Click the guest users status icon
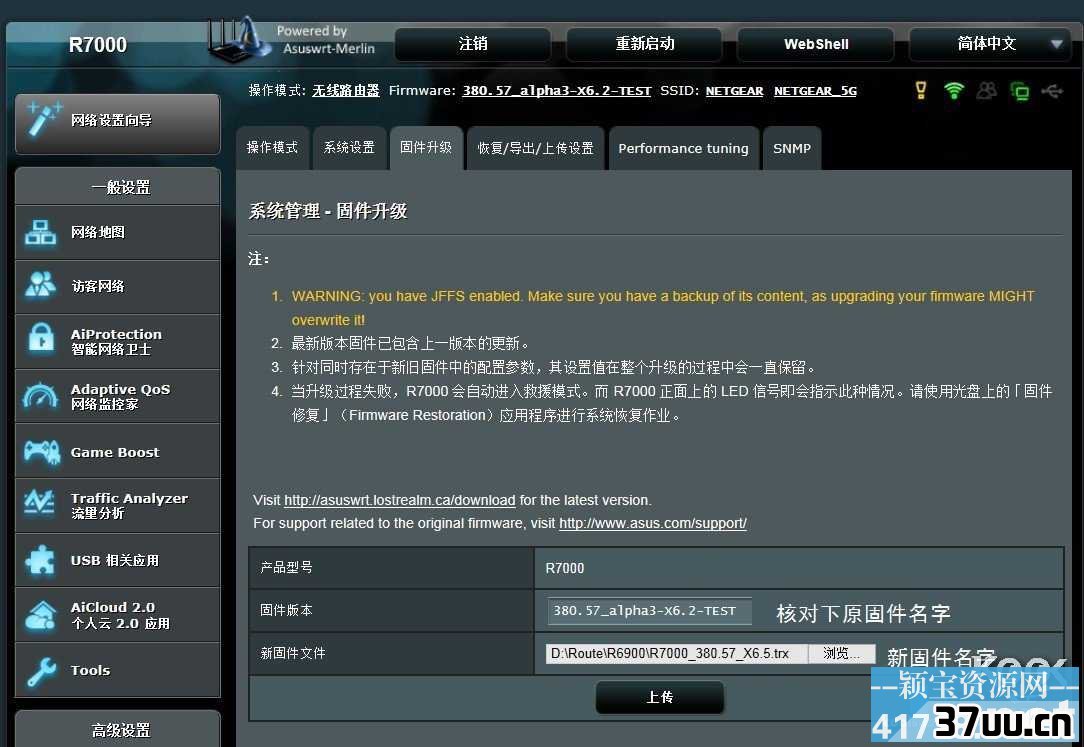The height and width of the screenshot is (747, 1084). 987,91
